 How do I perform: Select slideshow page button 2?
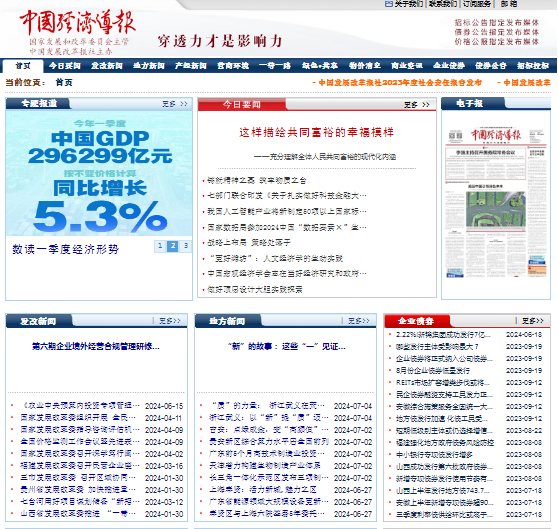tap(173, 246)
